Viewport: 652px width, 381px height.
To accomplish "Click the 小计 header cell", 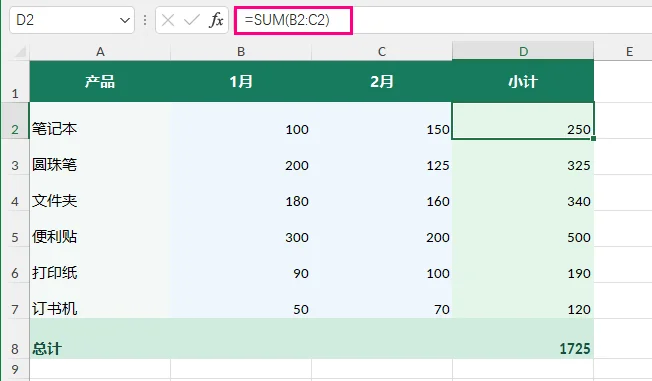I will tap(523, 82).
